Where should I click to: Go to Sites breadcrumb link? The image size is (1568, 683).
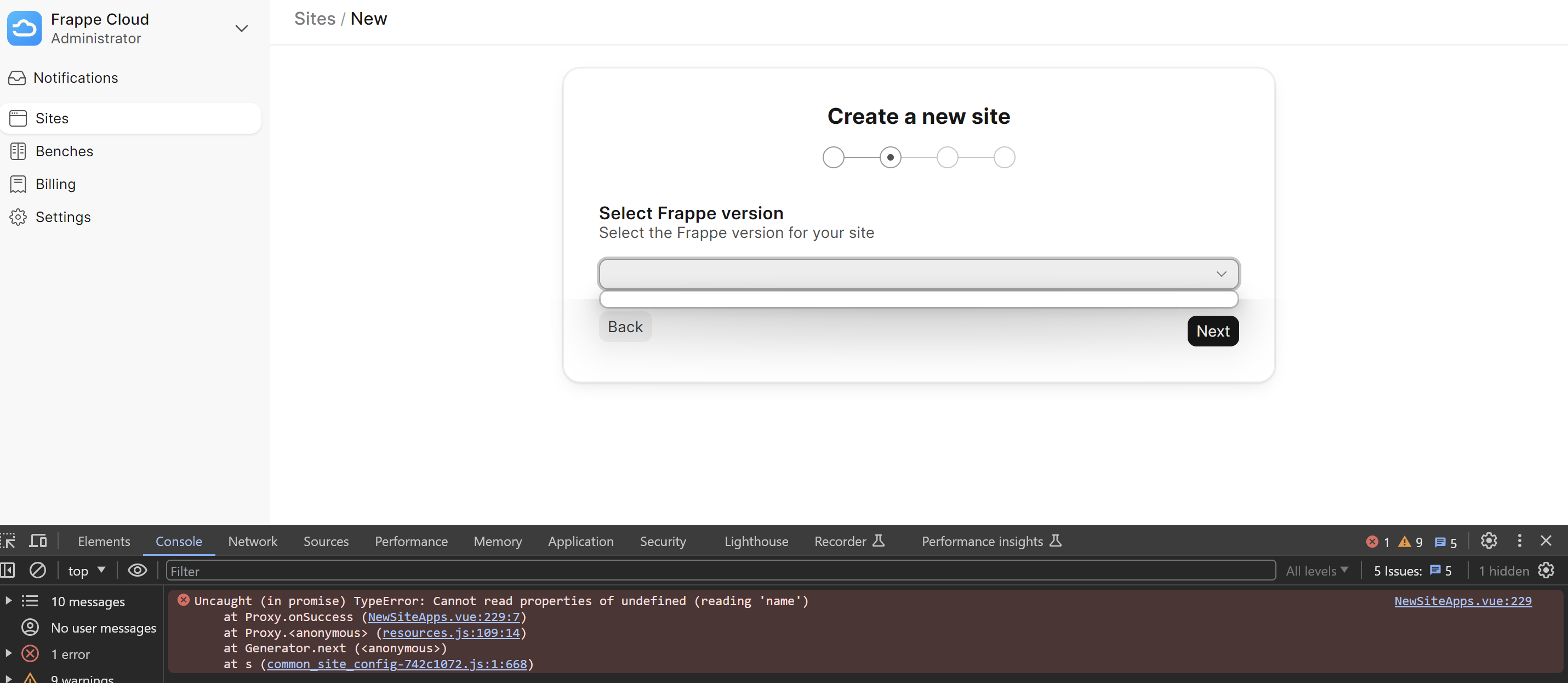tap(315, 18)
